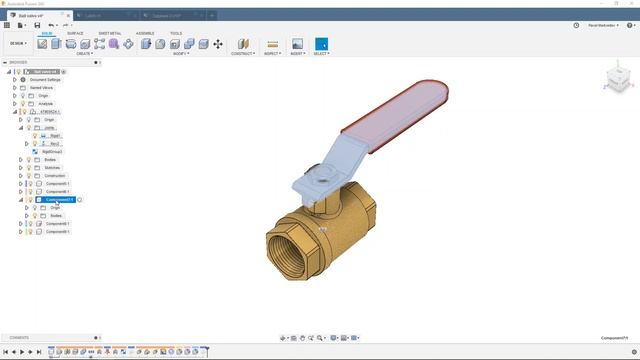Open the Data Panel grid icon

pyautogui.click(x=7, y=25)
